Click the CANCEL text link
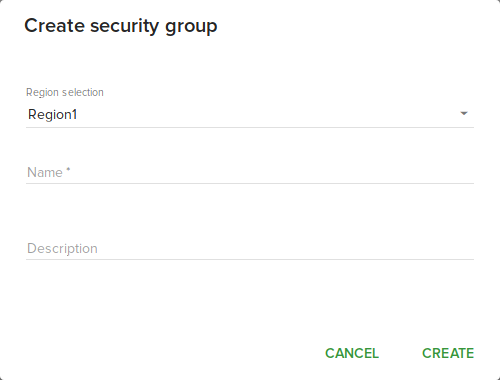 click(352, 353)
